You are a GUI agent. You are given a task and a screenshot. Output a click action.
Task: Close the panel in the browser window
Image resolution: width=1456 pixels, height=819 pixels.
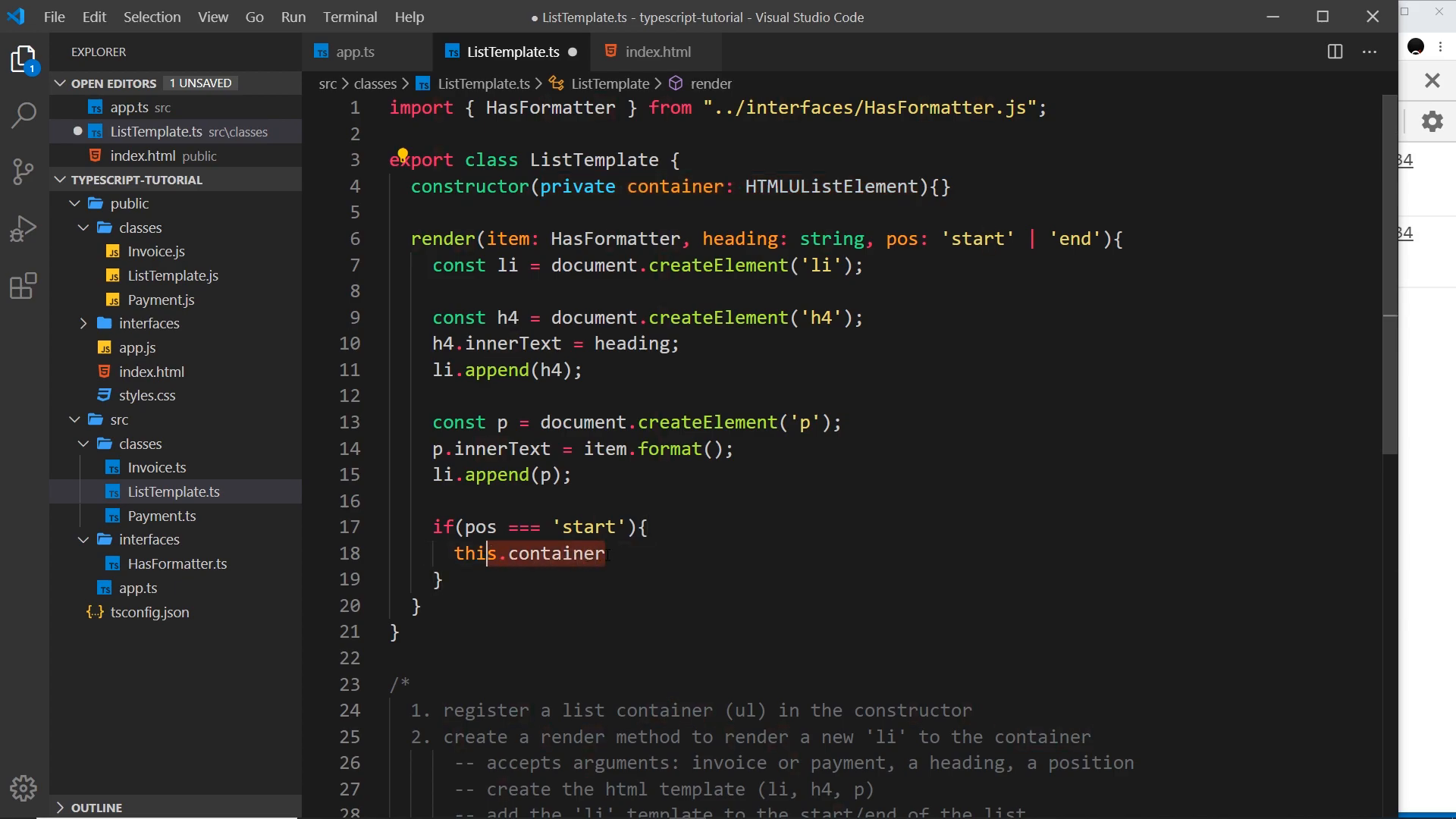tap(1432, 80)
